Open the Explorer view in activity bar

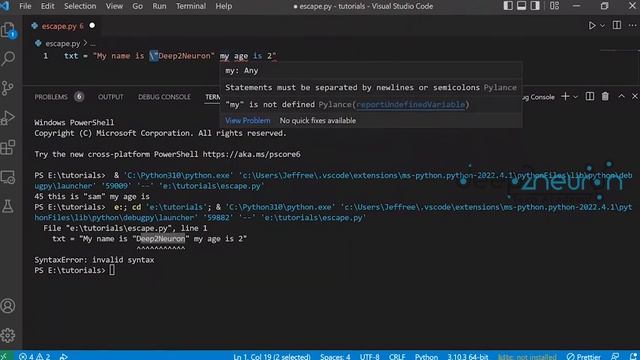[8, 30]
